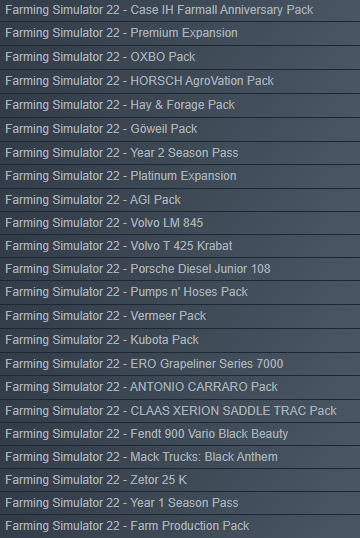This screenshot has height=538, width=360.
Task: Click Mack Trucks: Black Anthem entry
Action: pyautogui.click(x=180, y=457)
